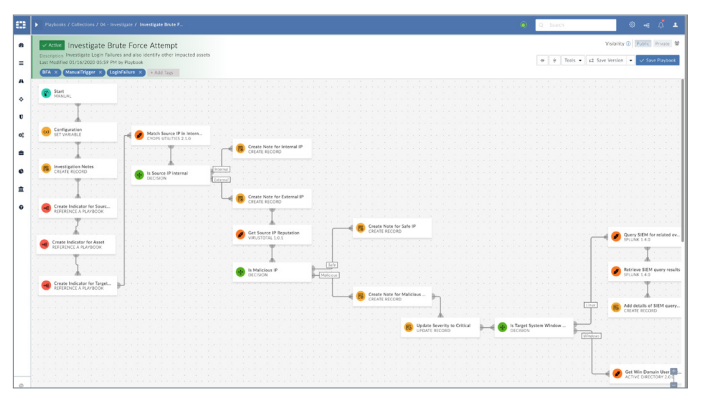706x404 pixels.
Task: Select the Is Malicious IP decision icon
Action: click(240, 271)
